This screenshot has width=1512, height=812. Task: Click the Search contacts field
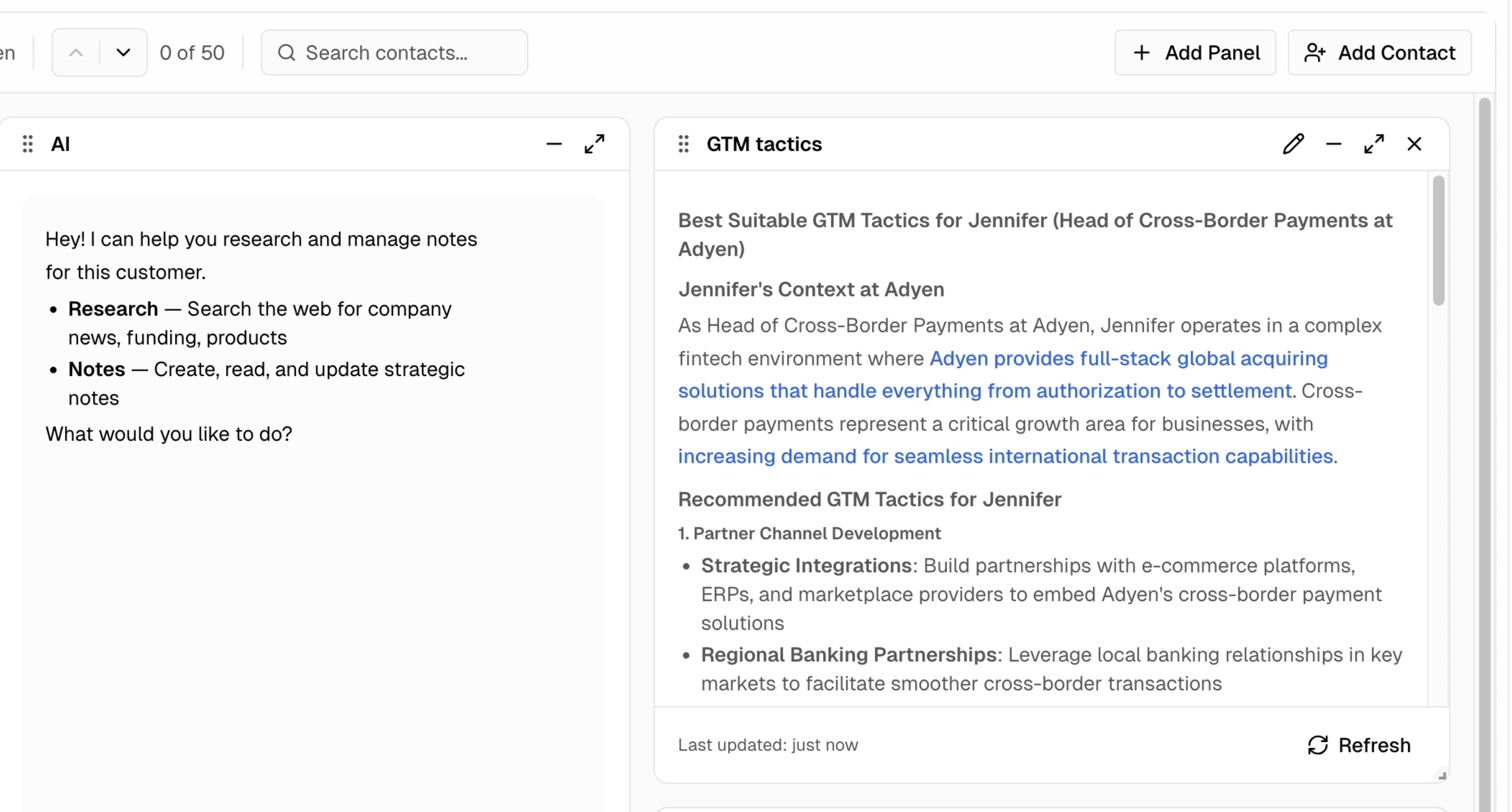point(405,53)
